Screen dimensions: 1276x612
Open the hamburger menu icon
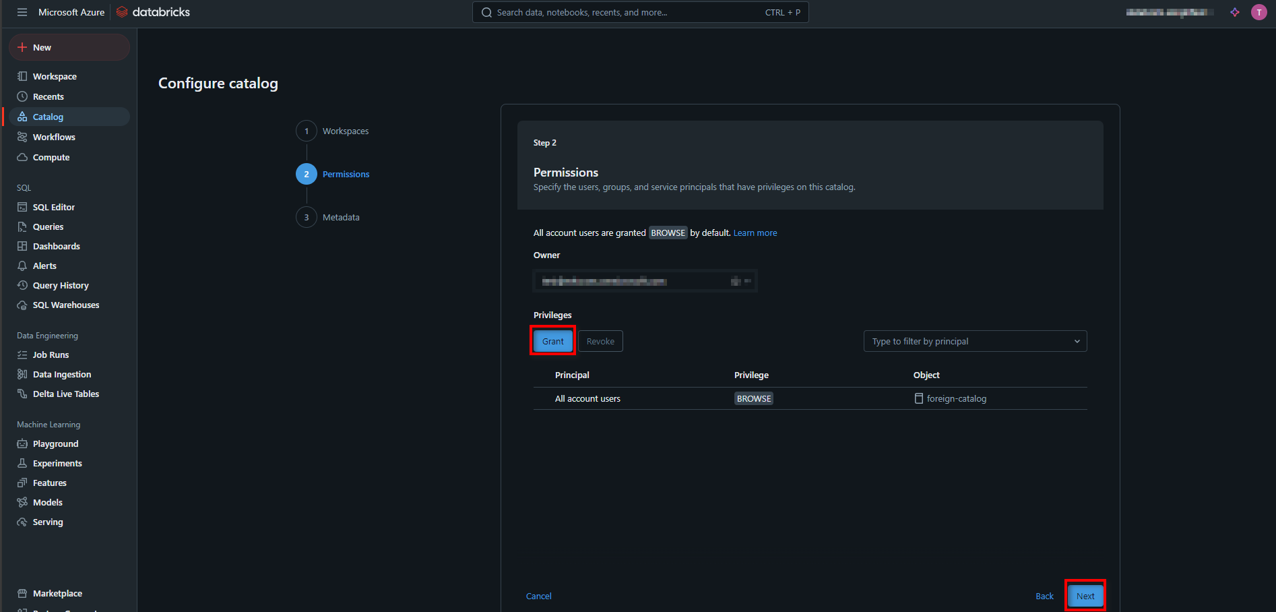pos(22,12)
